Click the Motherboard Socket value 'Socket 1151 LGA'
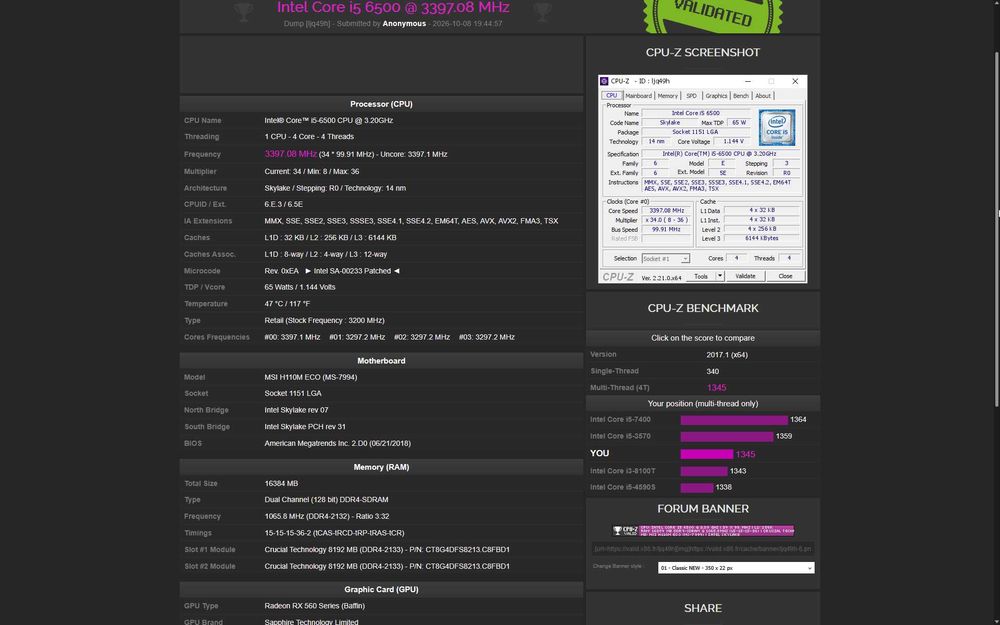The image size is (1000, 625). point(293,393)
